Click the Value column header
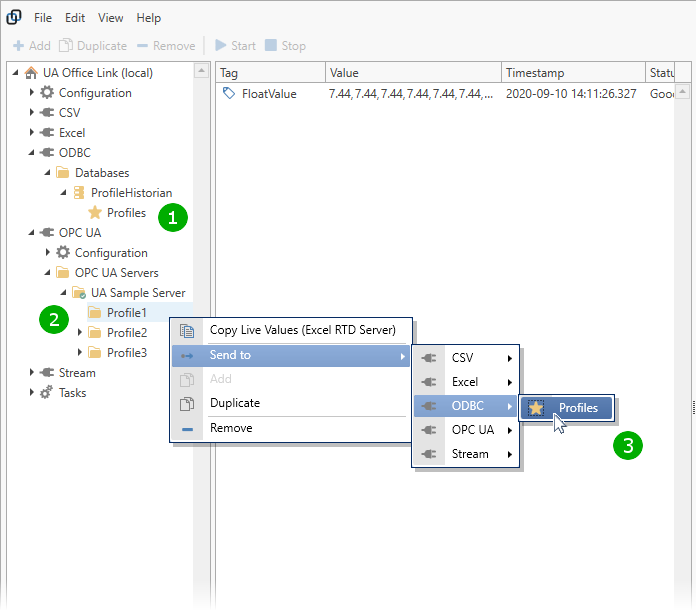This screenshot has width=696, height=610. point(413,73)
